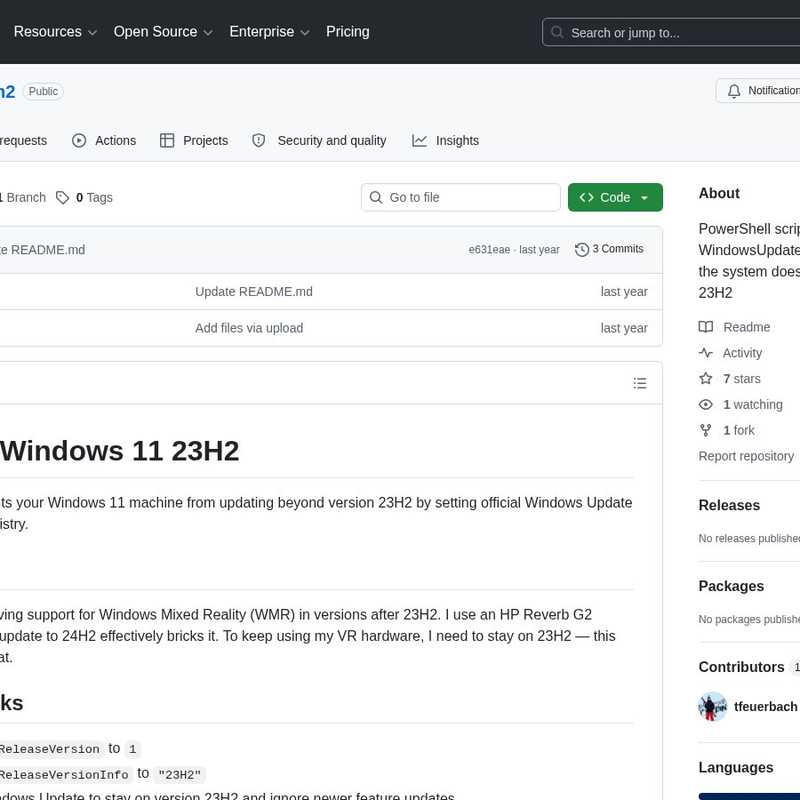Open the Contributors heading link
The height and width of the screenshot is (800, 800).
tap(741, 667)
